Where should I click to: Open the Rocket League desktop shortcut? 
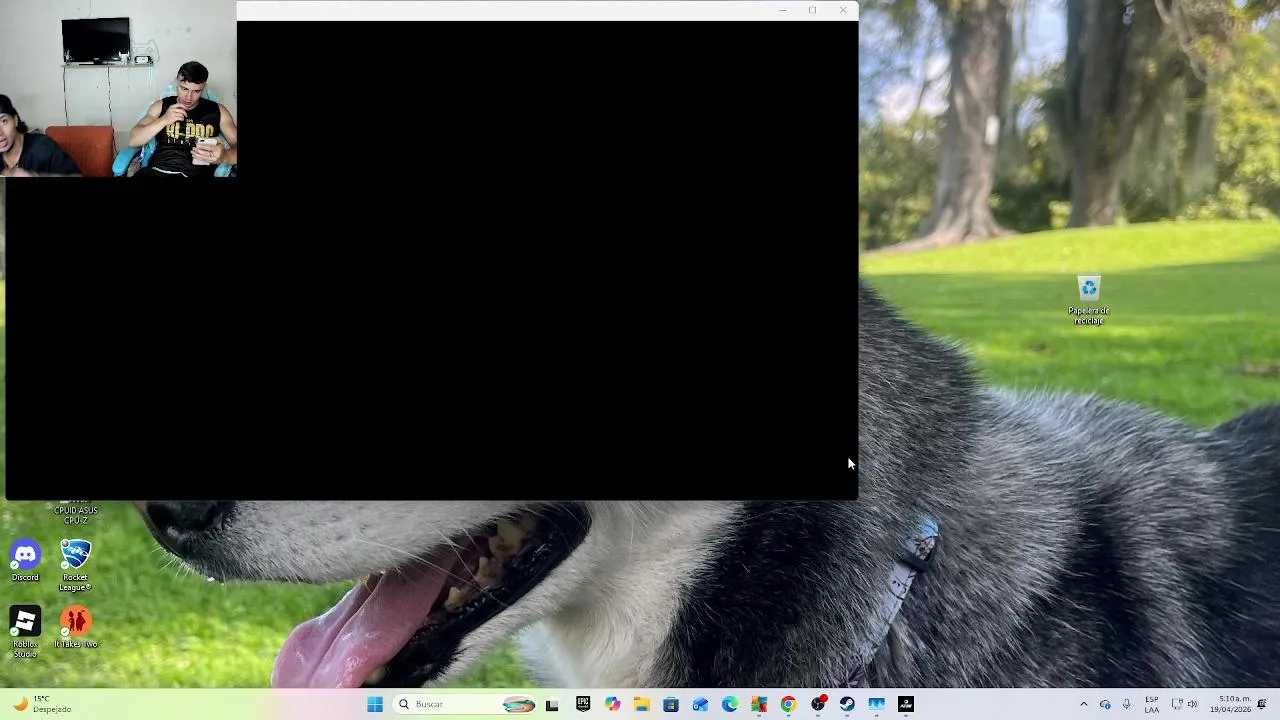pos(75,565)
